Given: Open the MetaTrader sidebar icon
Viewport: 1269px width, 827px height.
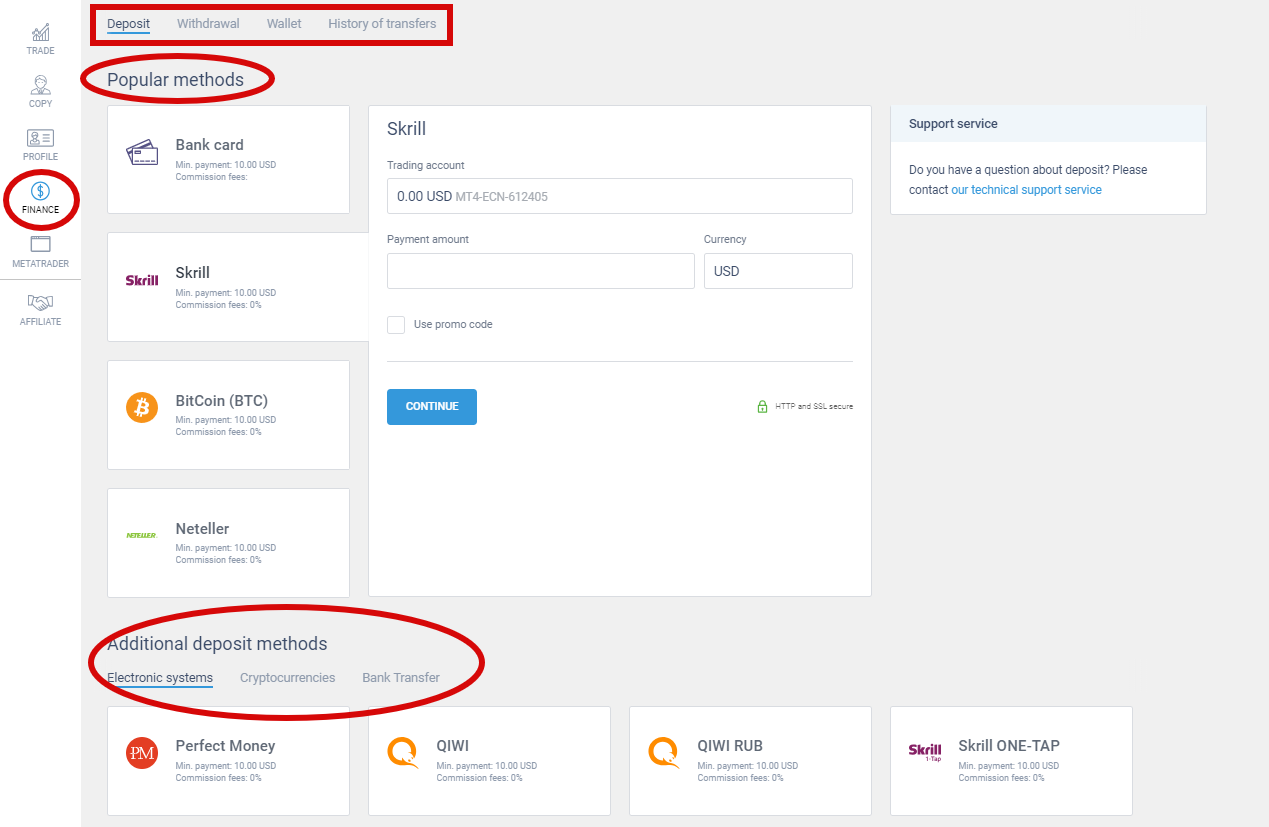Looking at the screenshot, I should 40,251.
